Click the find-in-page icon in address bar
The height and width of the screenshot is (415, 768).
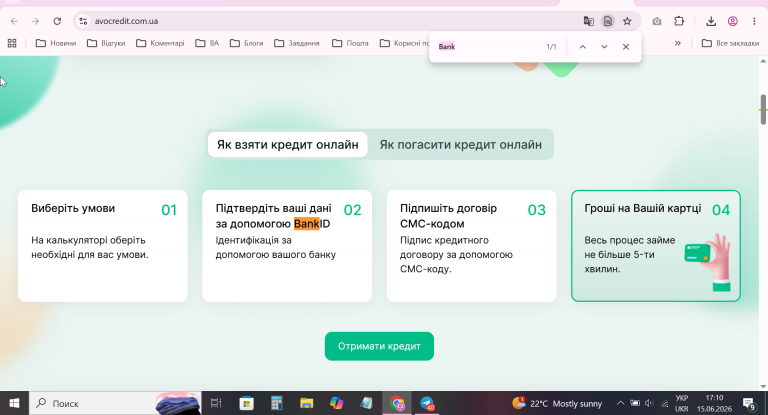coord(608,21)
